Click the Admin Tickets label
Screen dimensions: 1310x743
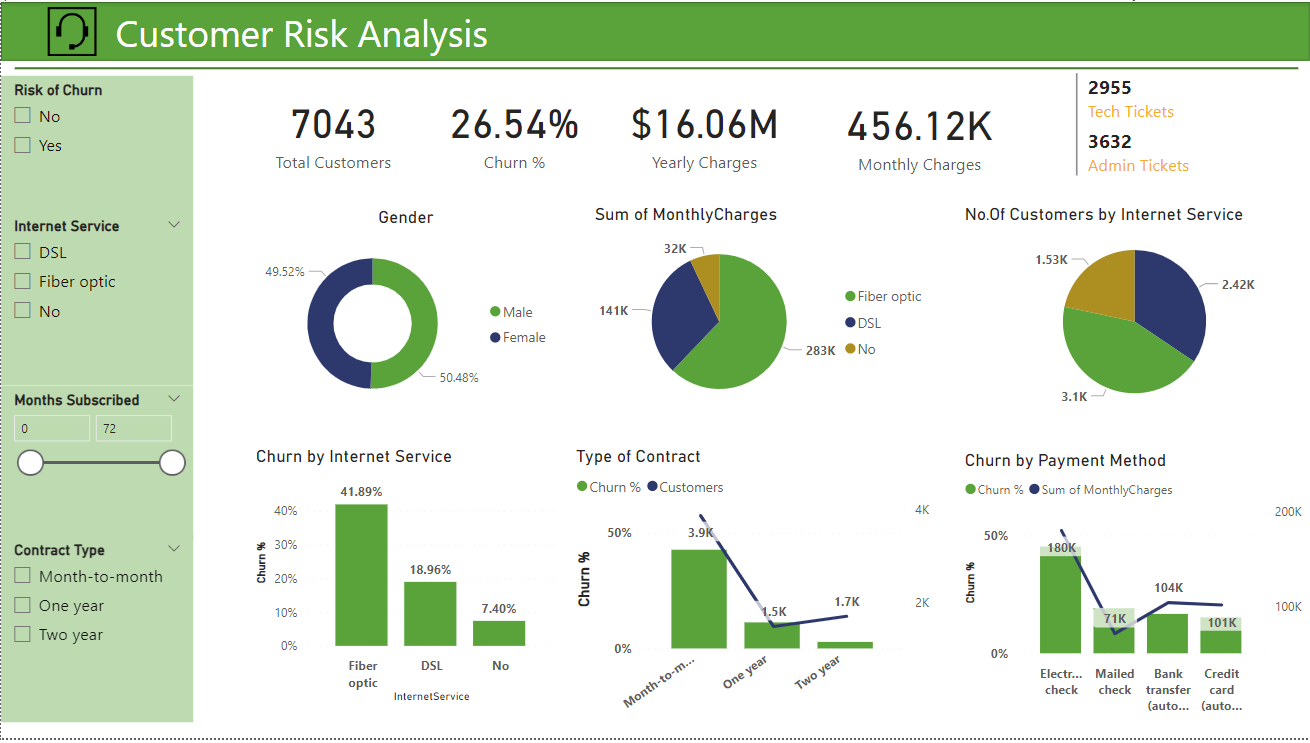1138,165
